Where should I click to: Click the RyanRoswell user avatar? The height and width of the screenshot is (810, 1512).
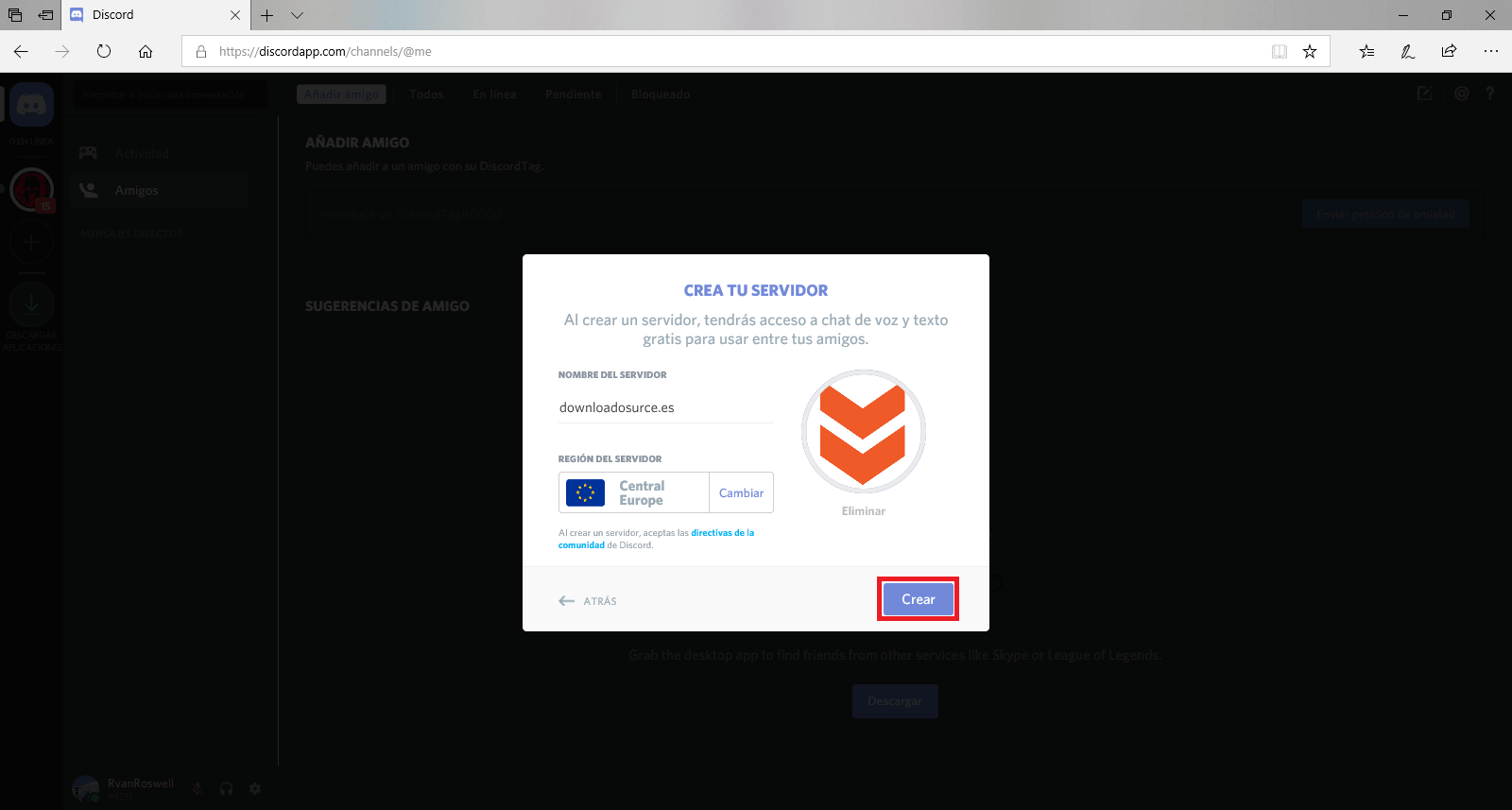[x=86, y=788]
